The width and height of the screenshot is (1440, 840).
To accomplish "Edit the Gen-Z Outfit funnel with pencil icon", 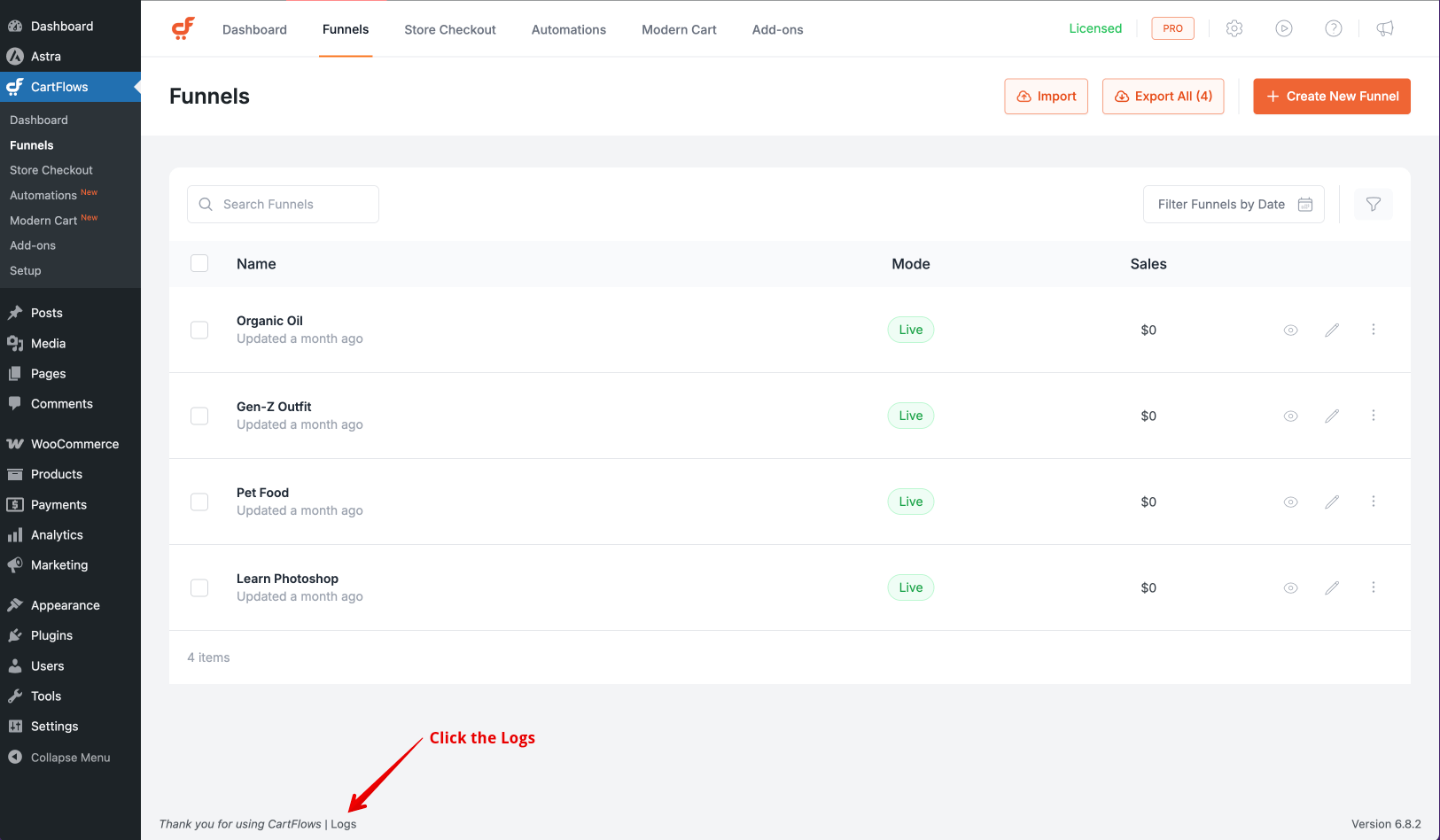I will point(1332,416).
